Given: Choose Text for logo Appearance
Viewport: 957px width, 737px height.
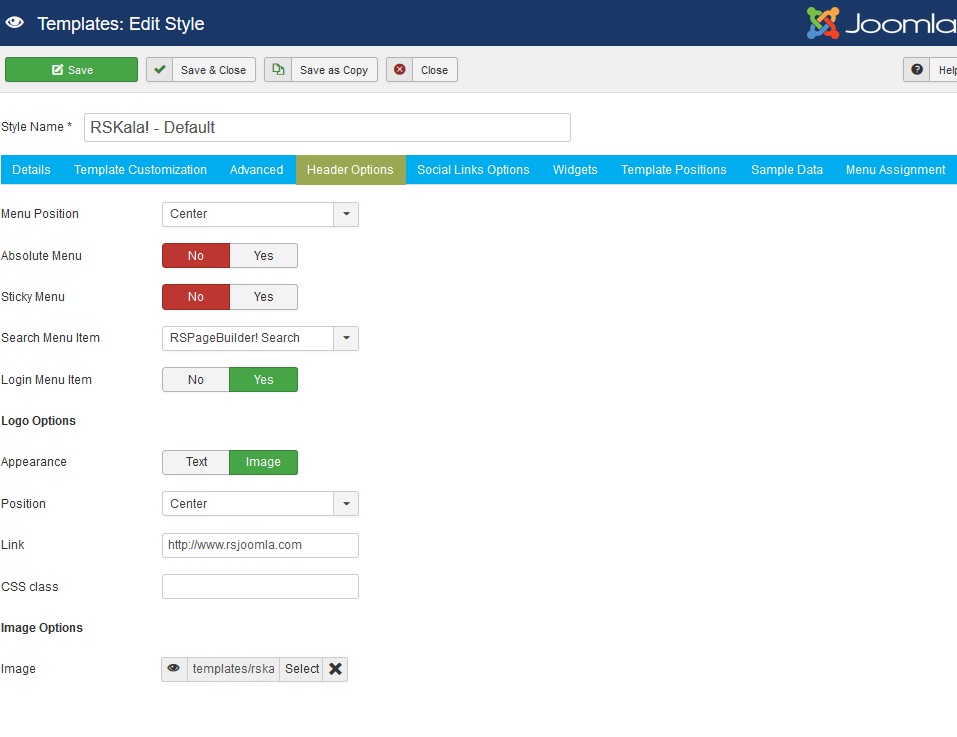Looking at the screenshot, I should [x=196, y=462].
